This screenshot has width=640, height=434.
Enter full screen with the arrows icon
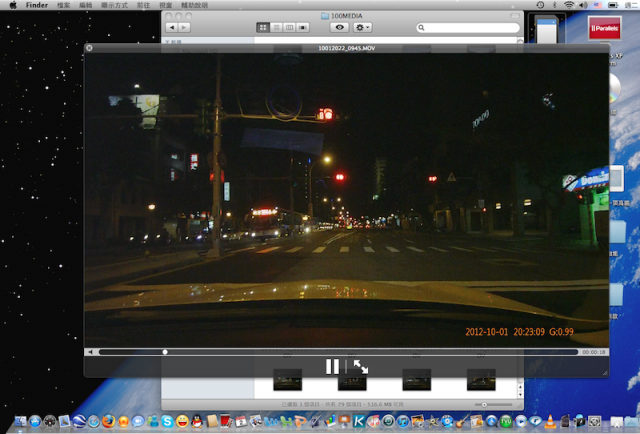pyautogui.click(x=361, y=366)
